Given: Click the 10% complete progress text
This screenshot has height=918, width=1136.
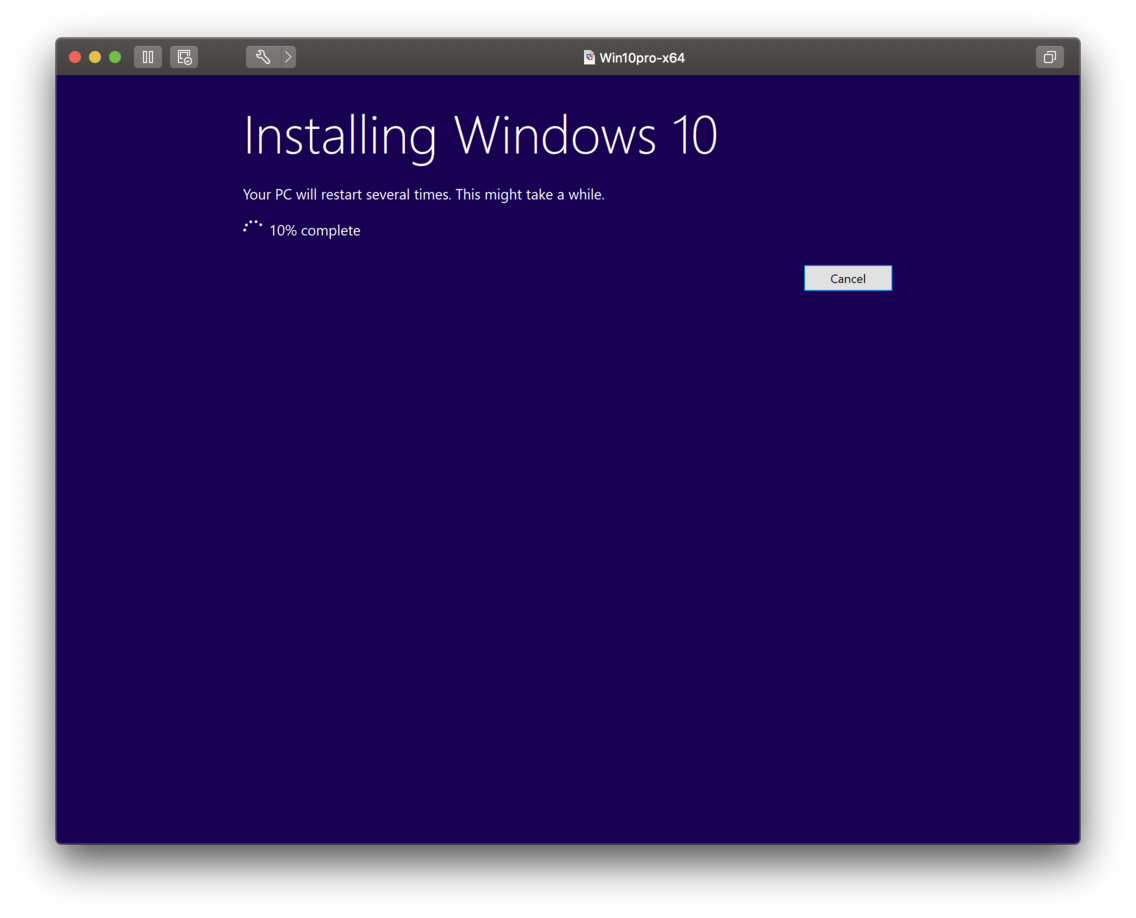Looking at the screenshot, I should pyautogui.click(x=314, y=230).
